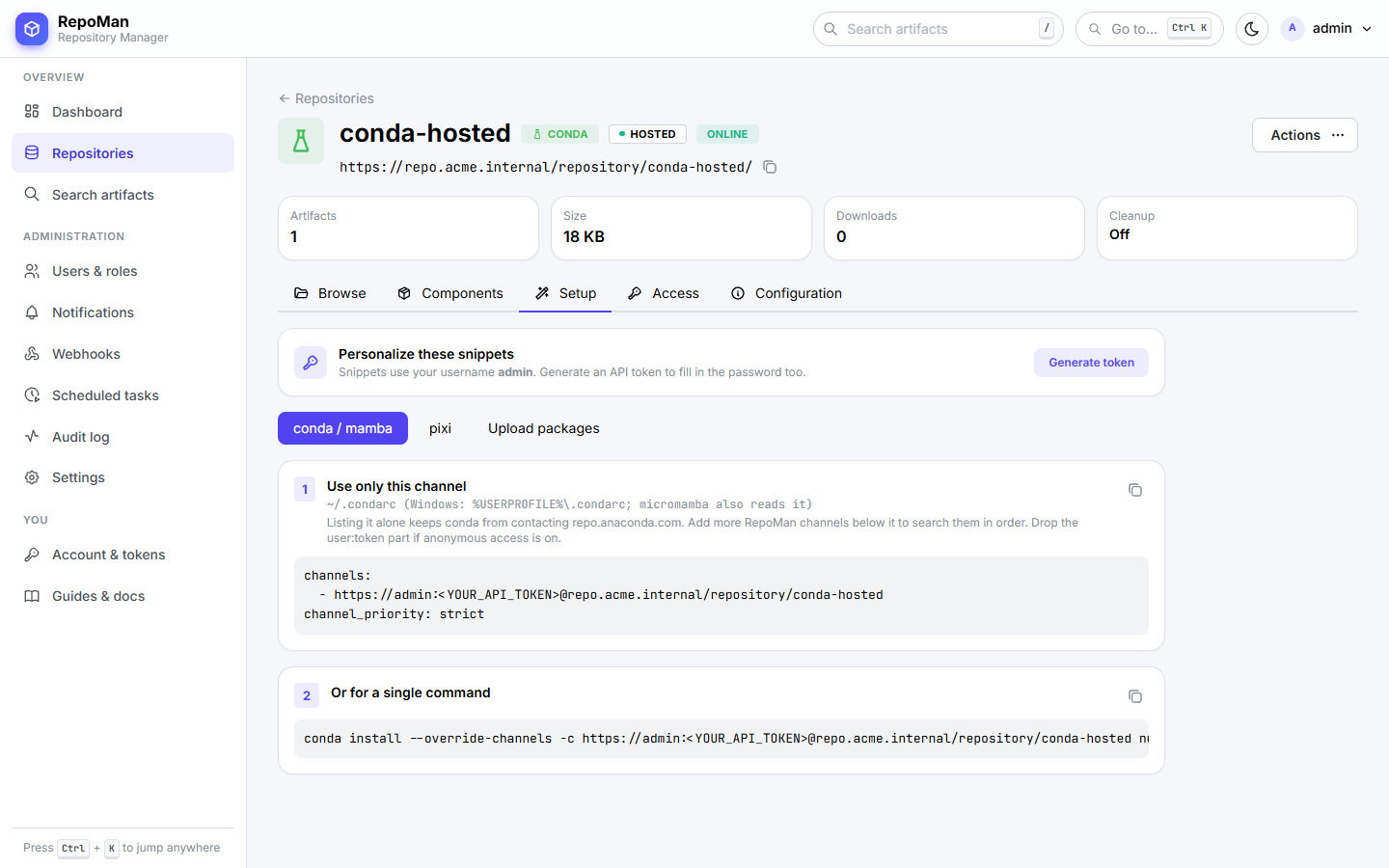
Task: Open the Actions menu button
Action: coord(1305,135)
